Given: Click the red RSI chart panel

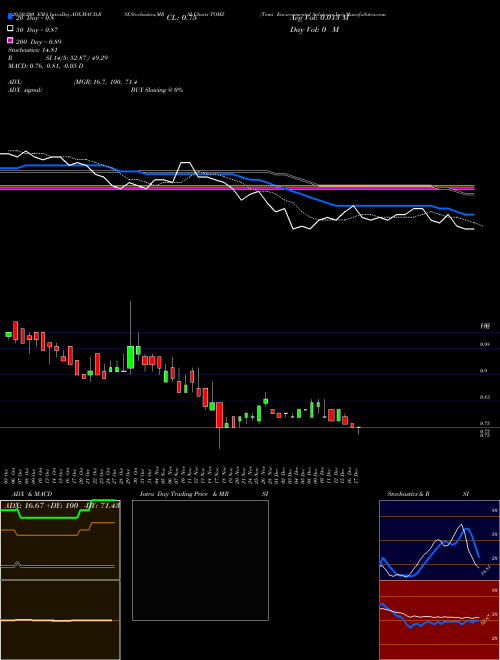Looking at the screenshot, I should [439, 620].
